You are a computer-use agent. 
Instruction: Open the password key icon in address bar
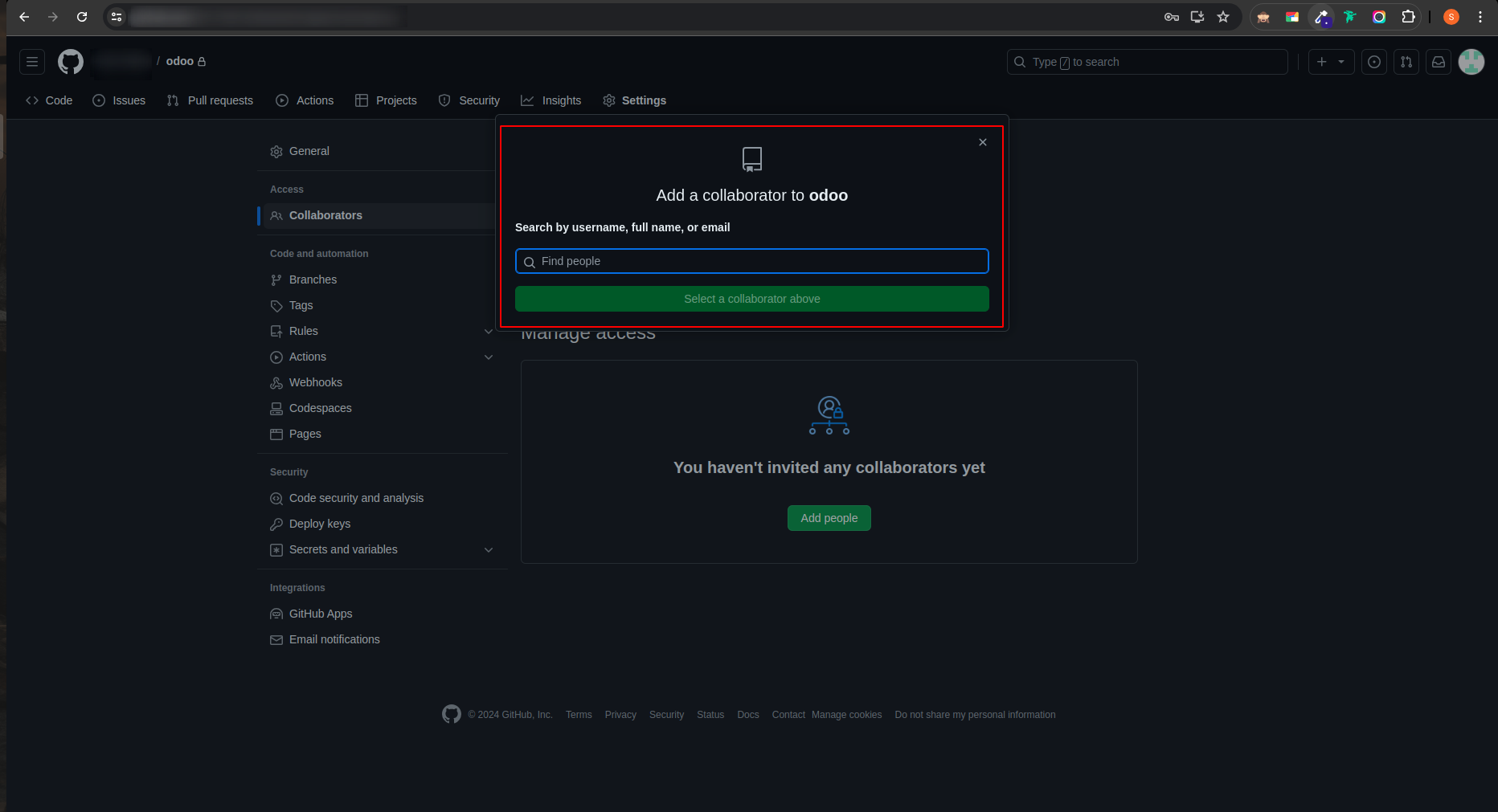(x=1172, y=17)
